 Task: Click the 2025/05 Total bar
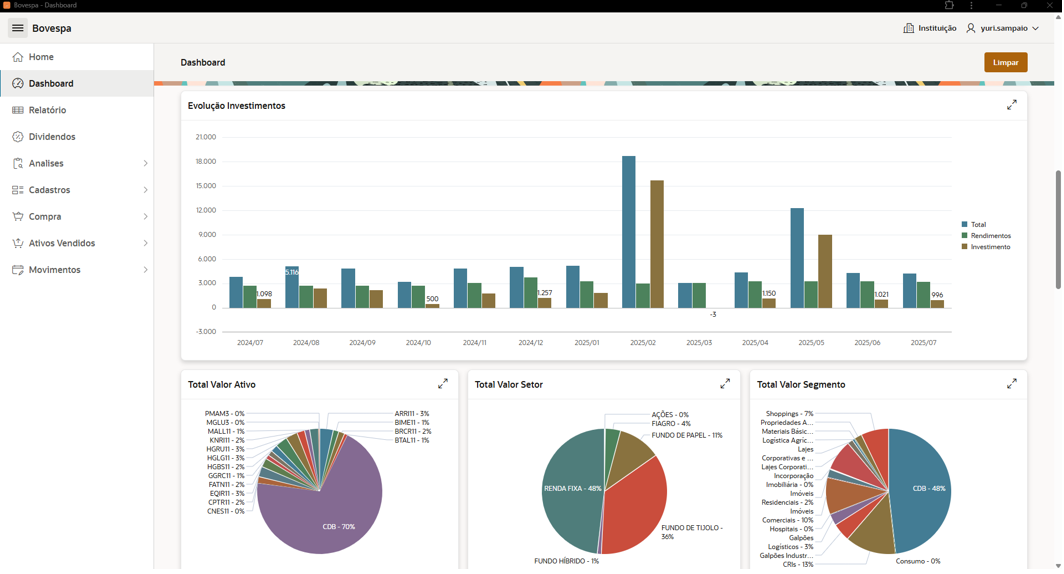pyautogui.click(x=797, y=258)
